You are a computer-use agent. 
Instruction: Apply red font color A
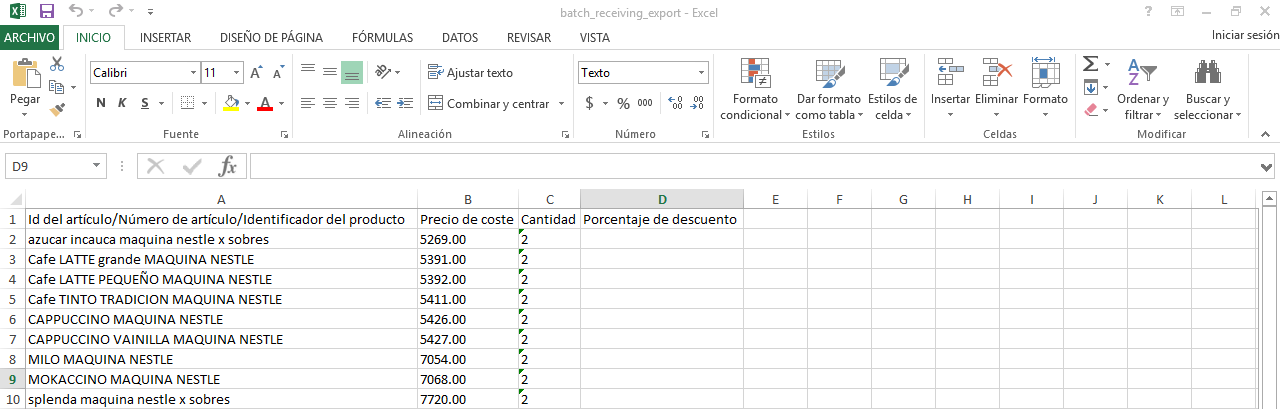[x=265, y=103]
